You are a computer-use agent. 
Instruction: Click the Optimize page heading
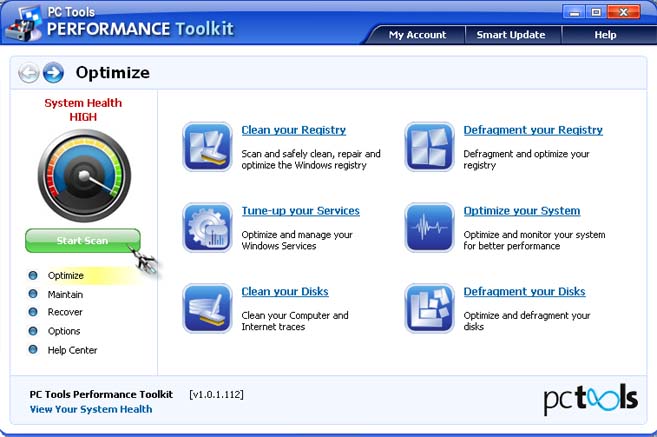(x=113, y=73)
